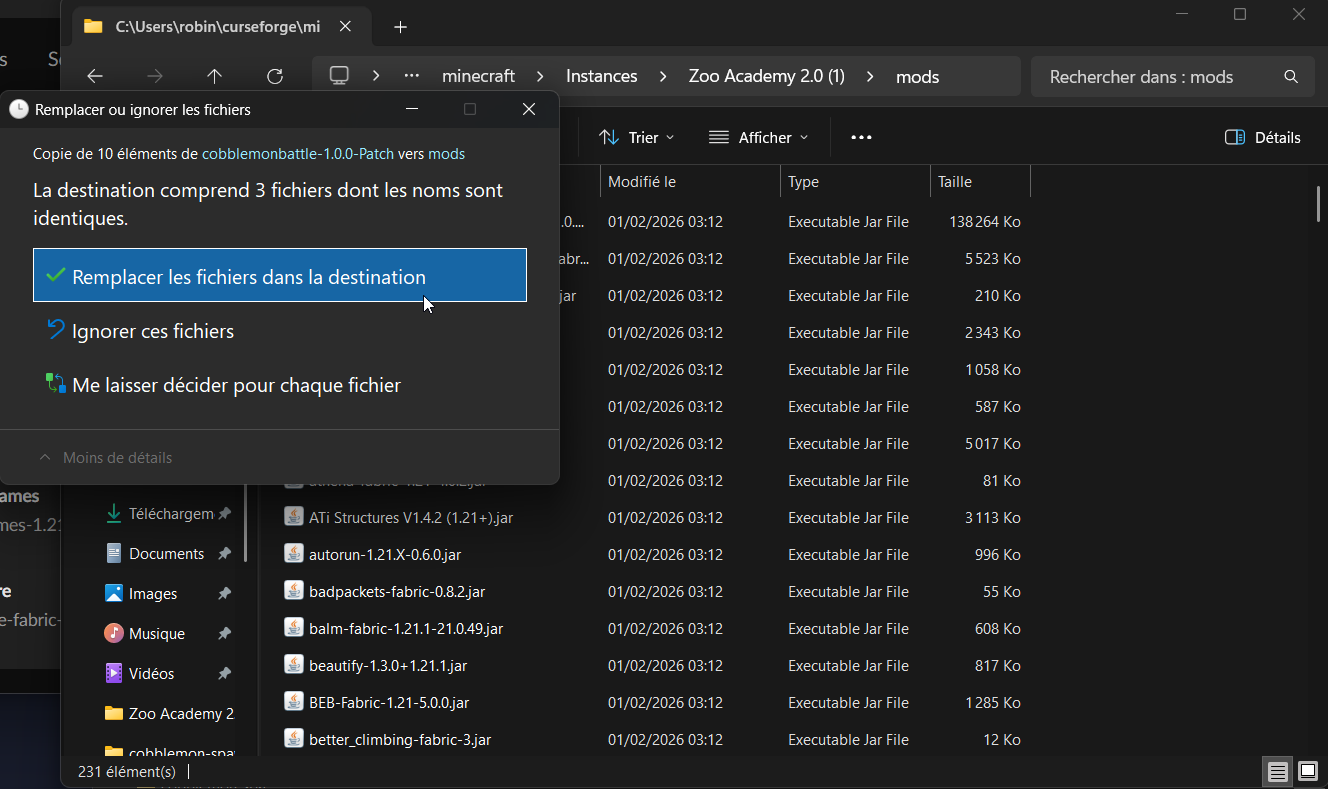Screen dimensions: 1328x789
Task: Click the ATi Structures jar file icon
Action: tap(293, 518)
